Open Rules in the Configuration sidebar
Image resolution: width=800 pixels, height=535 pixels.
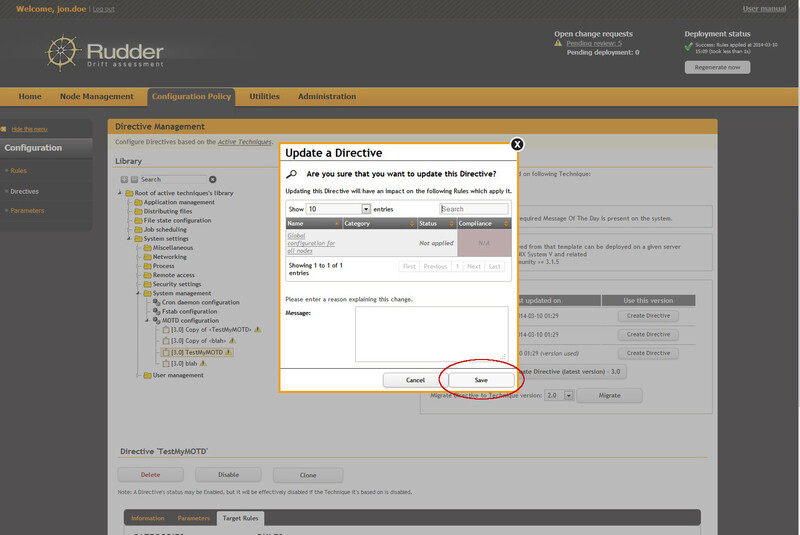pyautogui.click(x=18, y=171)
